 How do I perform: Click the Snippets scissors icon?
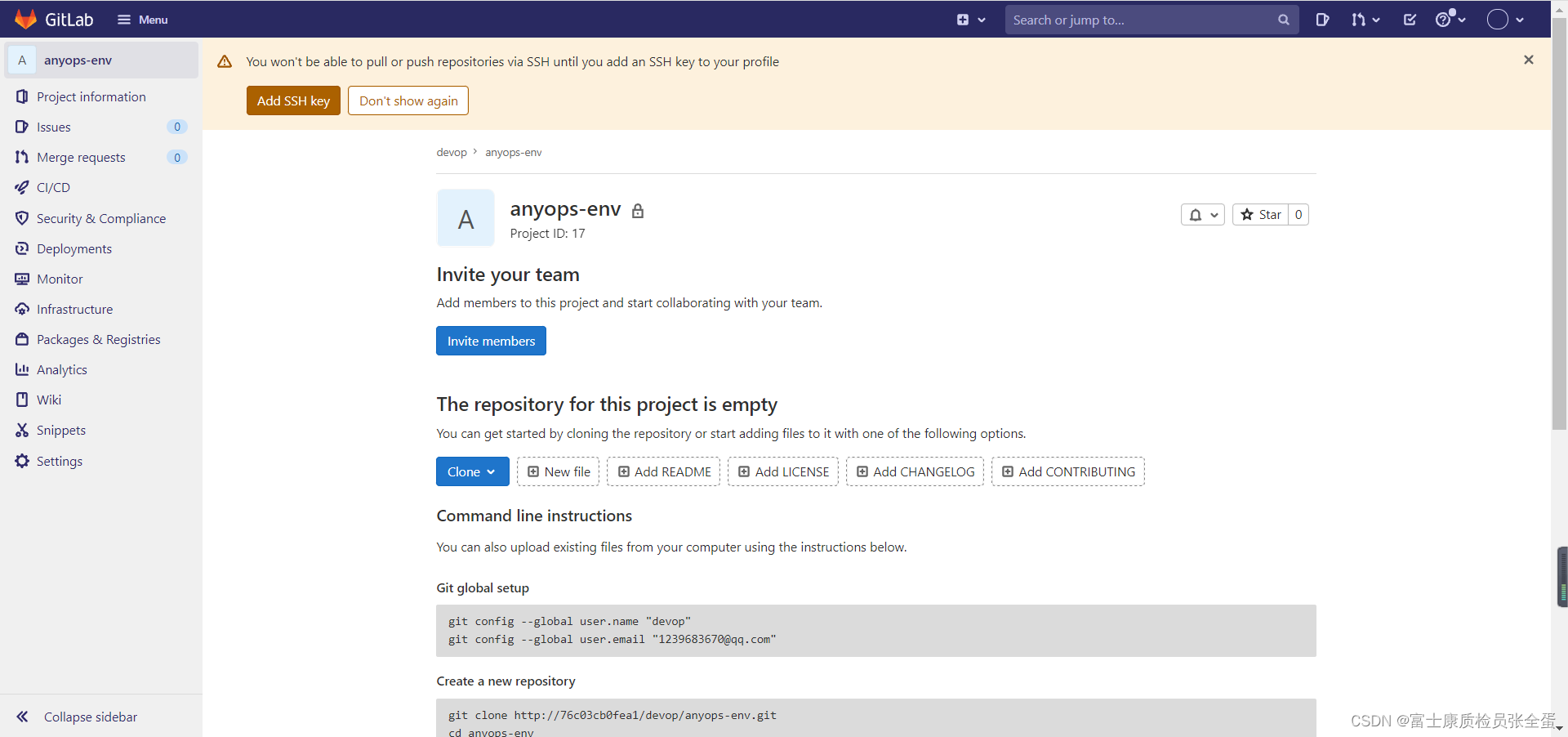coord(22,430)
